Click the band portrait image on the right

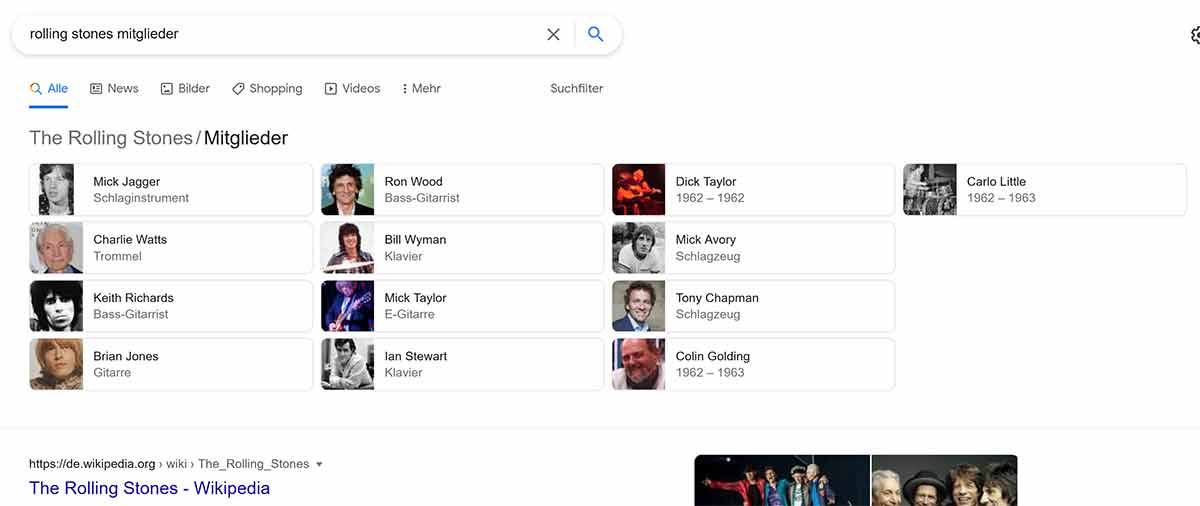pos(945,480)
